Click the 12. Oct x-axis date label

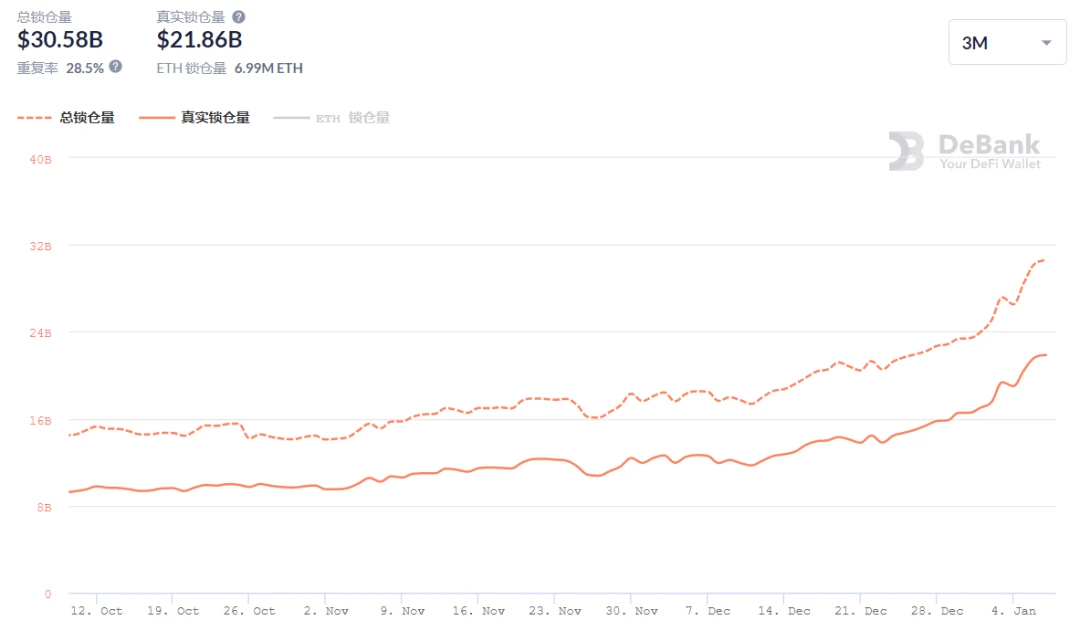[x=96, y=611]
